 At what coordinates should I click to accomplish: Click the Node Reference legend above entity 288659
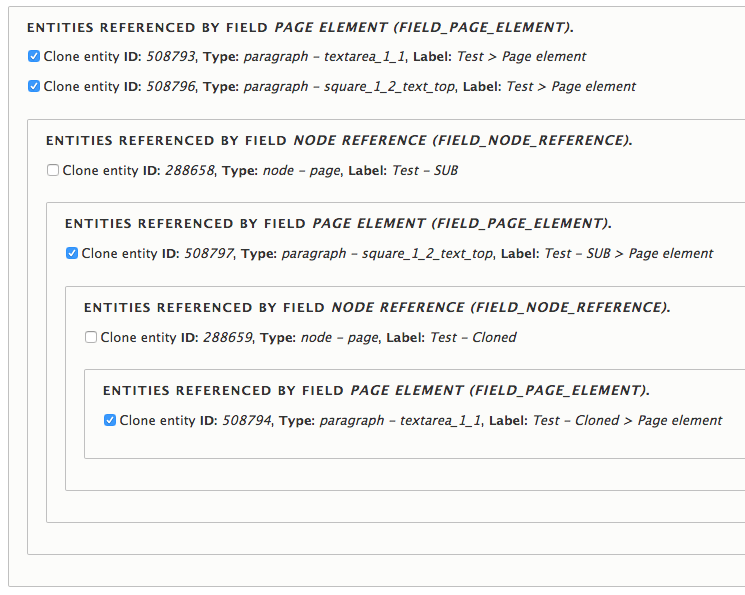(x=377, y=307)
